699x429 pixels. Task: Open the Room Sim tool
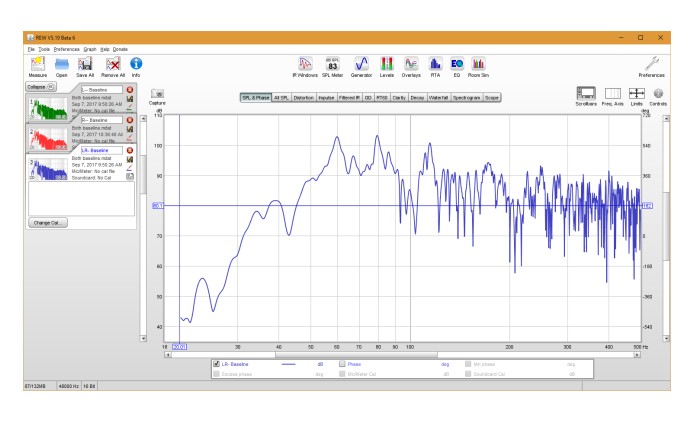(x=479, y=65)
